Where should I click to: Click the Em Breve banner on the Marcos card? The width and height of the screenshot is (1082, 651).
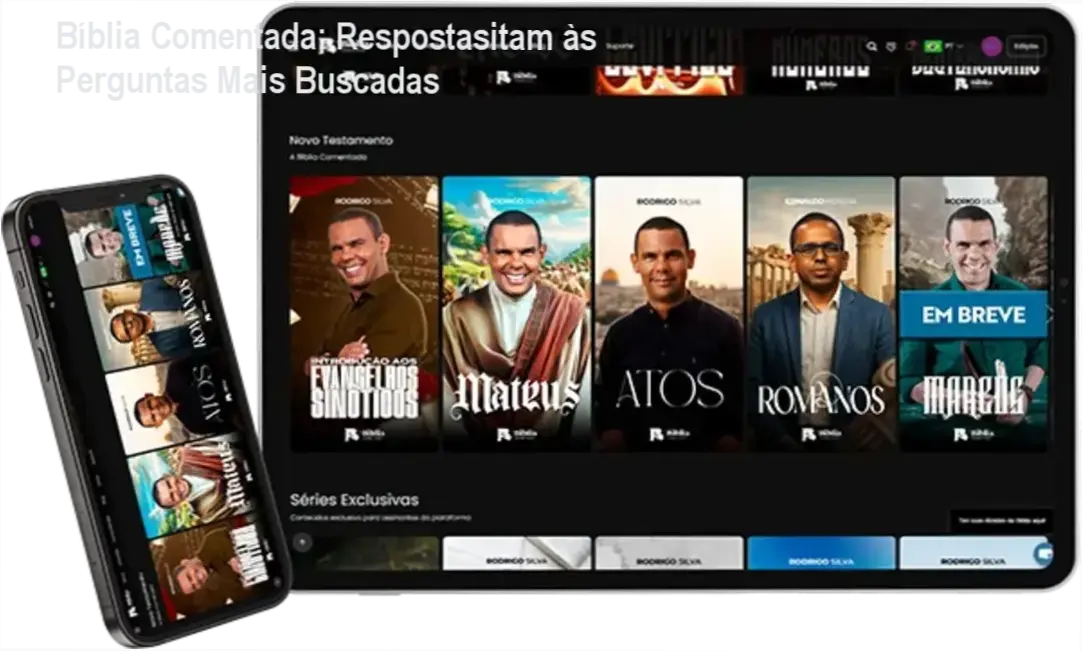coord(974,314)
